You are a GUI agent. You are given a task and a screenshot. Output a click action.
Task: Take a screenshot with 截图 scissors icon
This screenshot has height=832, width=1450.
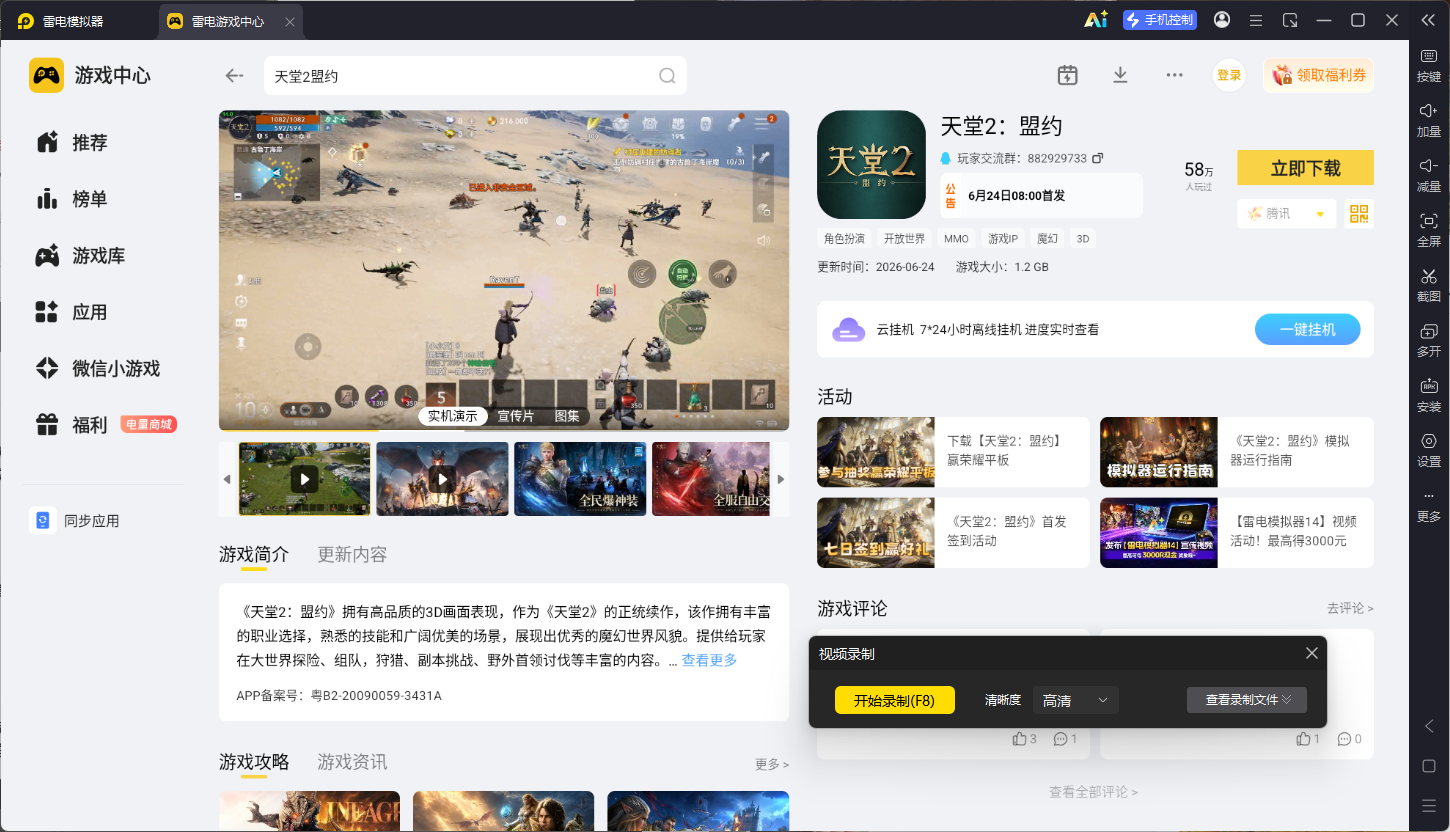1429,284
